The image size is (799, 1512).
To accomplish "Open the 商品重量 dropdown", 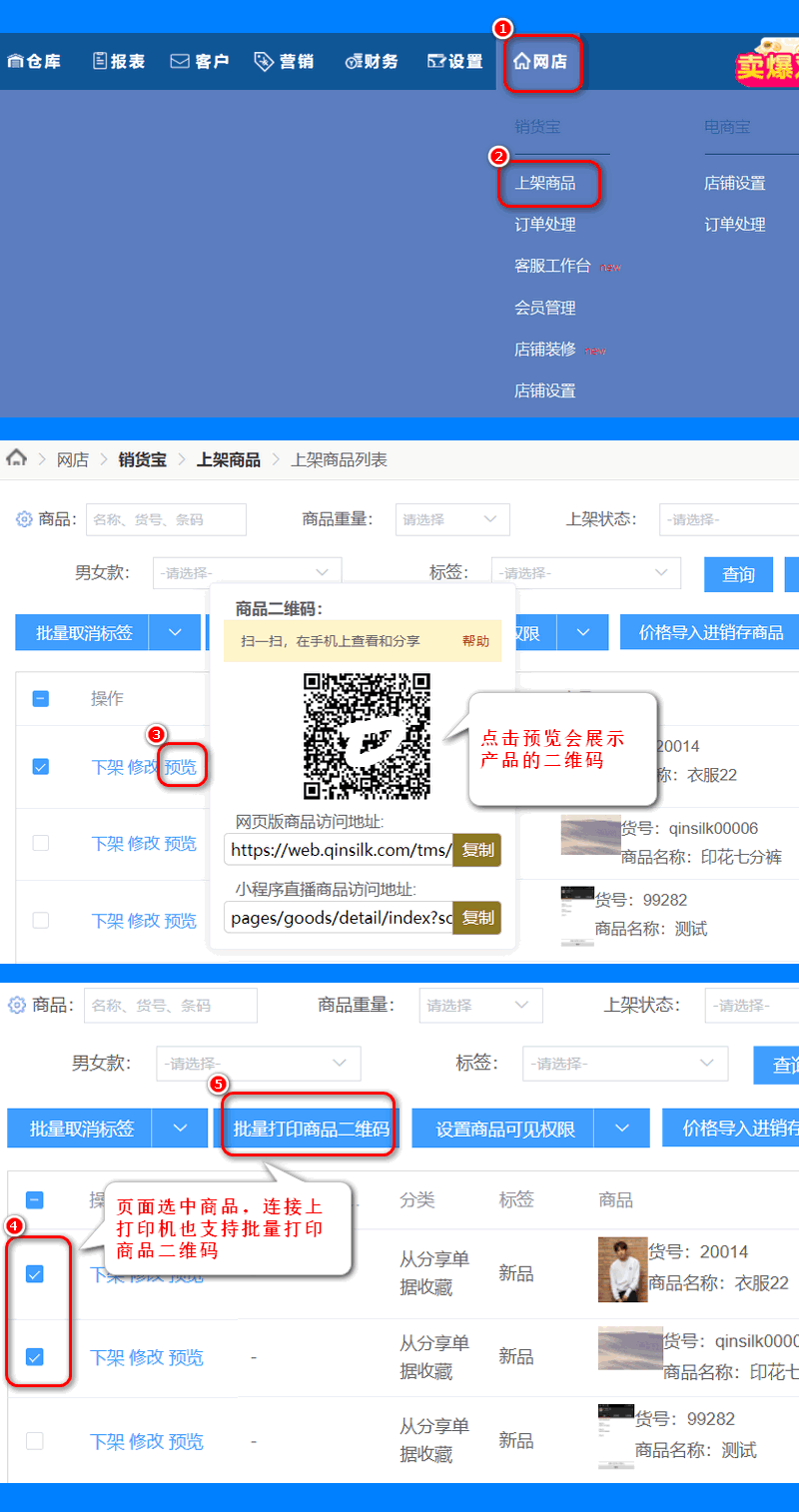I will pos(452,519).
